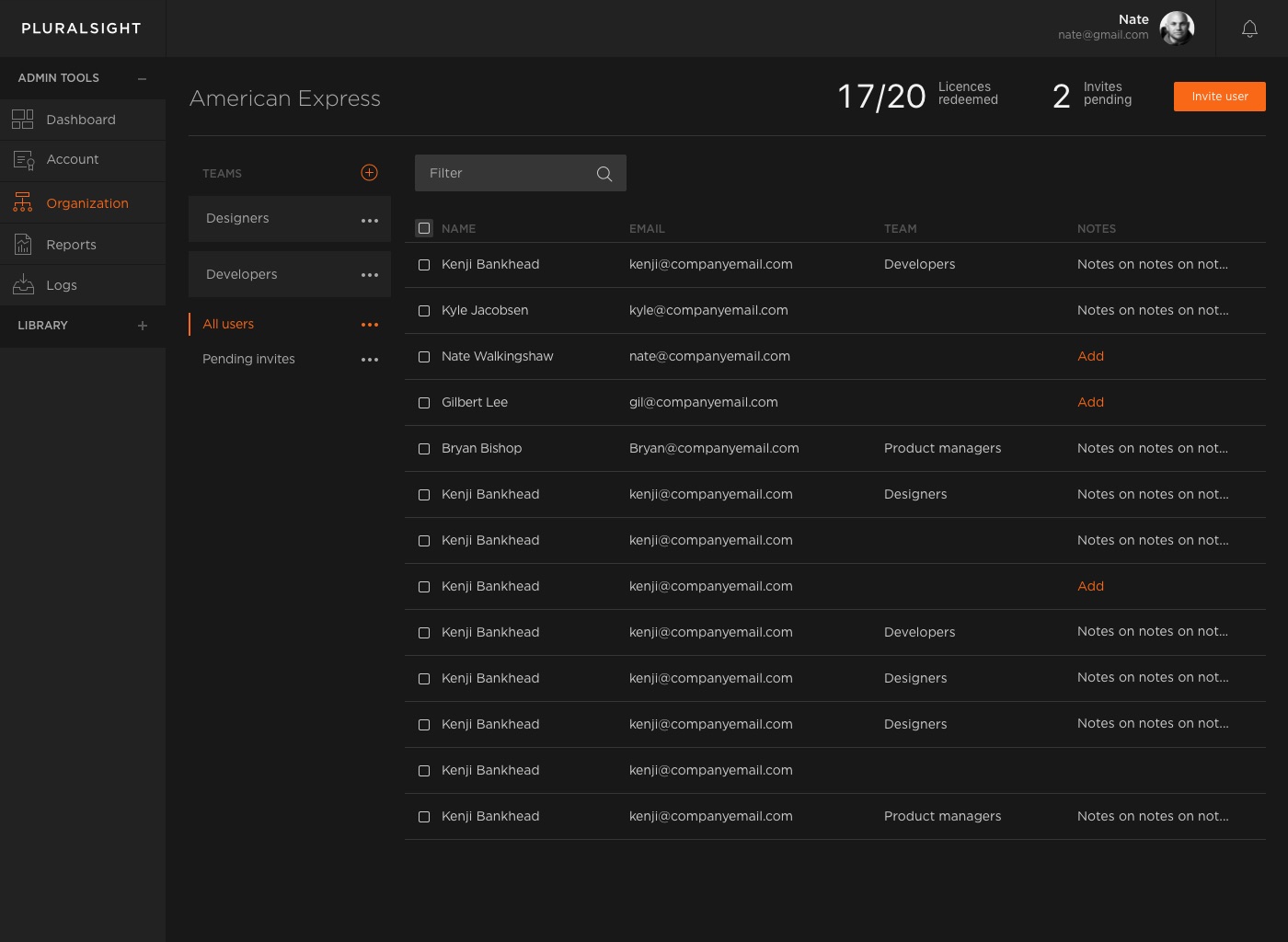This screenshot has width=1288, height=942.
Task: Check the Kenji Bankhead Developers first row
Action: click(424, 265)
